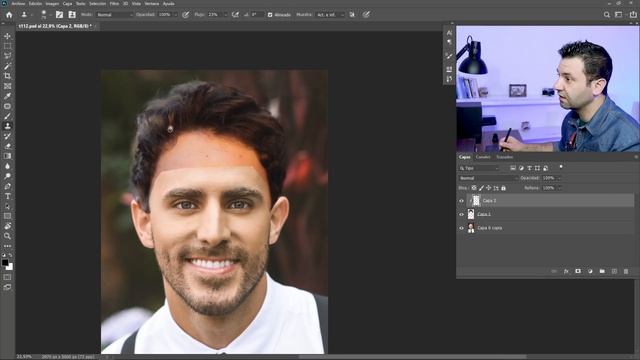Select the Eraser tool
640x360 pixels.
point(7,146)
